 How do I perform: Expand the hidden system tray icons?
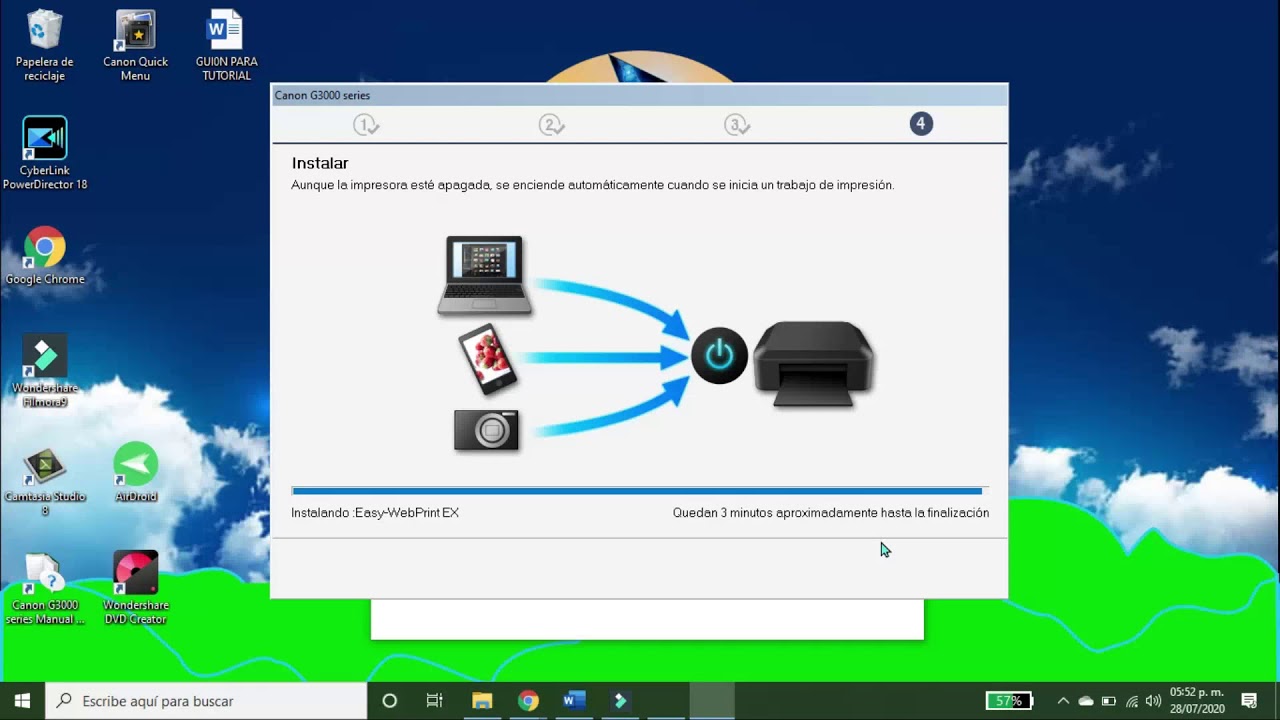click(1063, 701)
